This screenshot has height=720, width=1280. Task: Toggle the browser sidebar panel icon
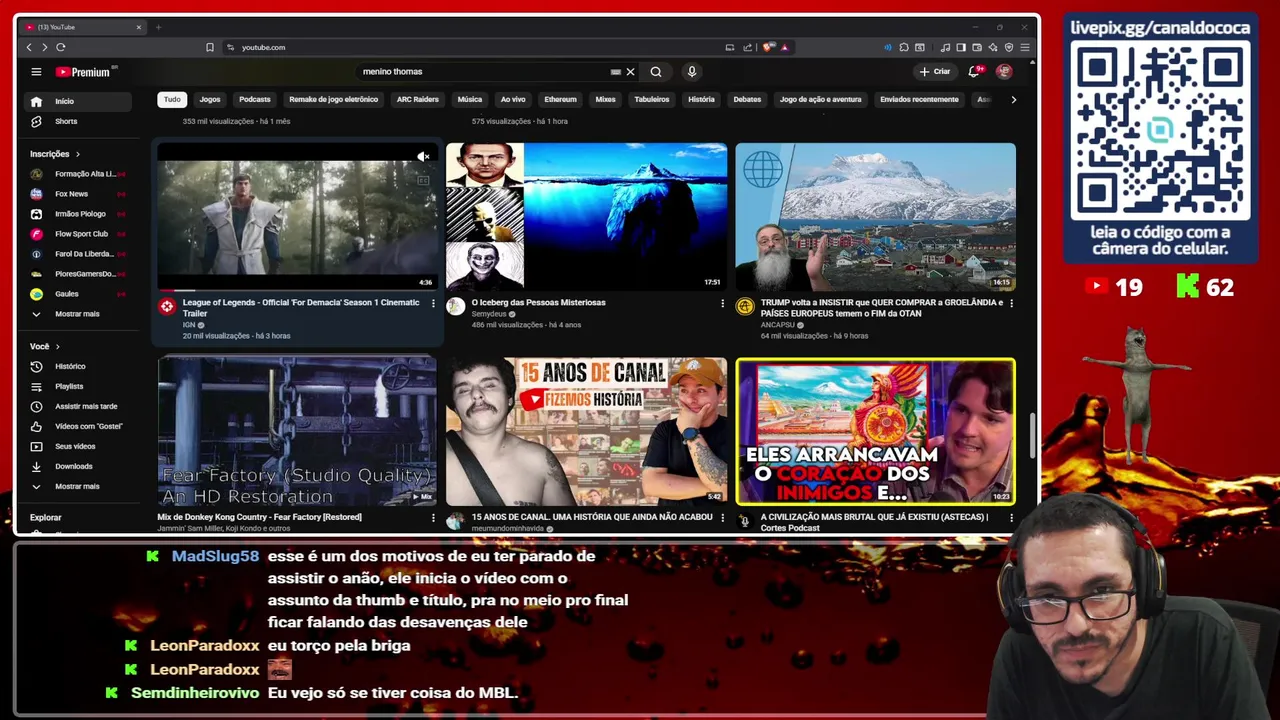coord(961,47)
